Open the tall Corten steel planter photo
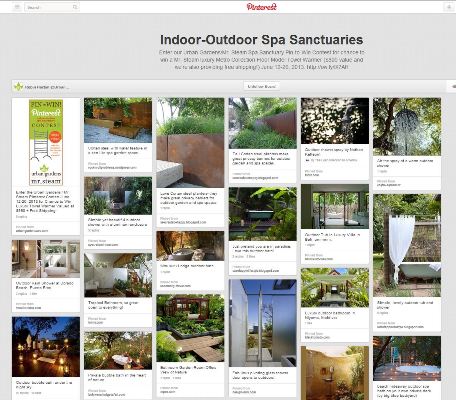 [x=190, y=143]
